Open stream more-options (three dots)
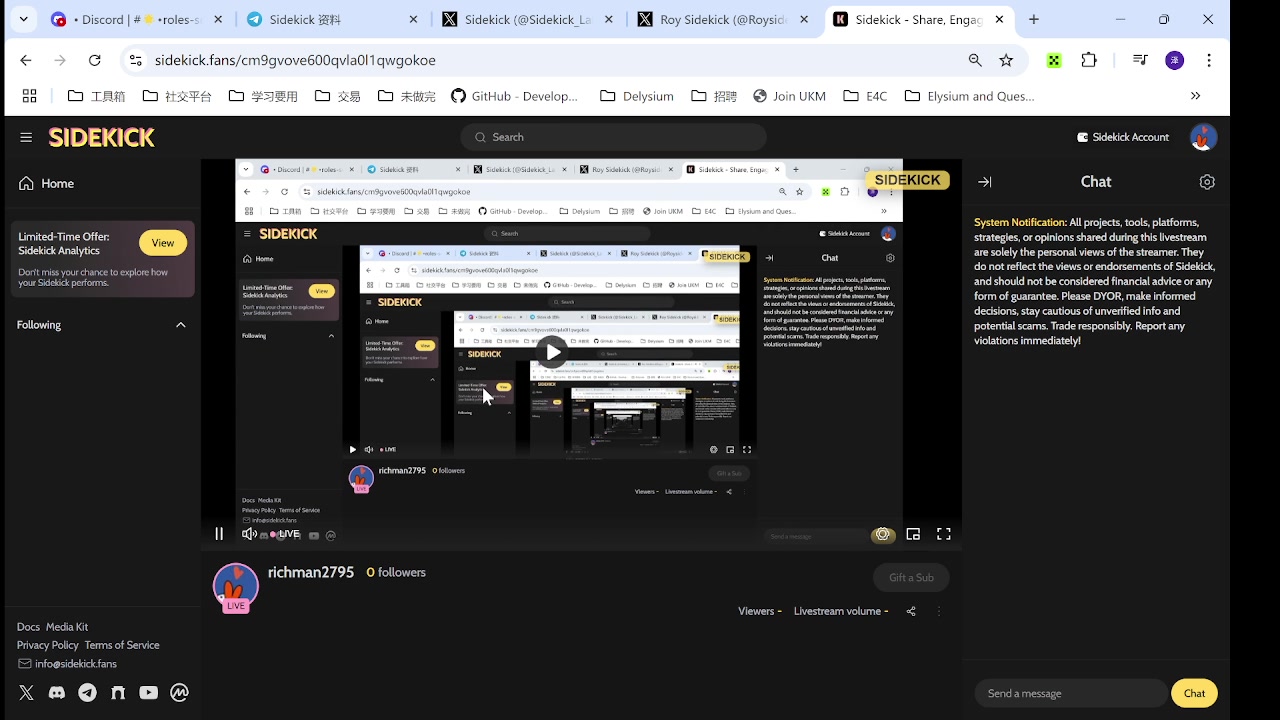 (939, 611)
